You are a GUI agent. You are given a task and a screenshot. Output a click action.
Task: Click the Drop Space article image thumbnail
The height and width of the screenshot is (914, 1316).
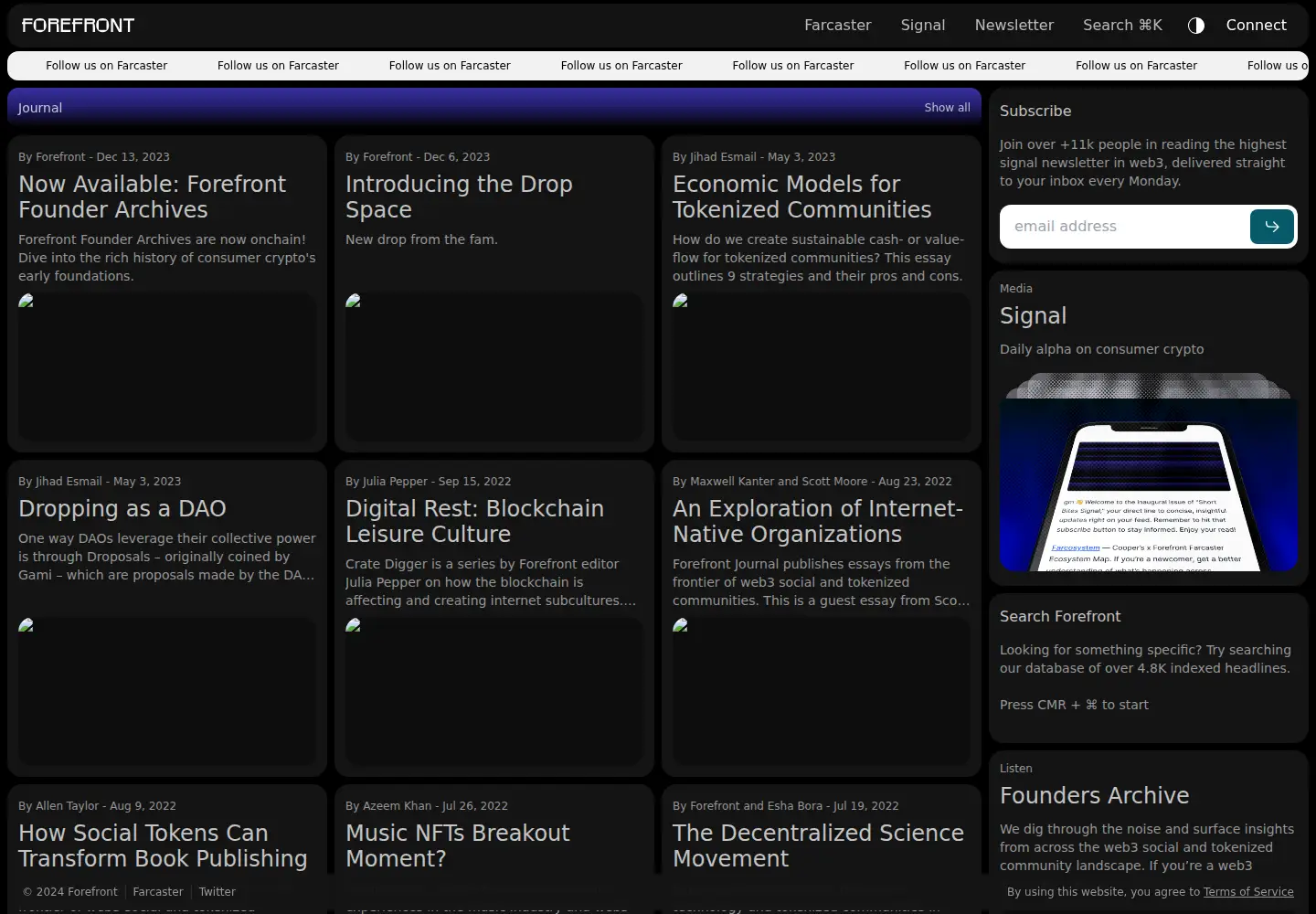click(494, 367)
